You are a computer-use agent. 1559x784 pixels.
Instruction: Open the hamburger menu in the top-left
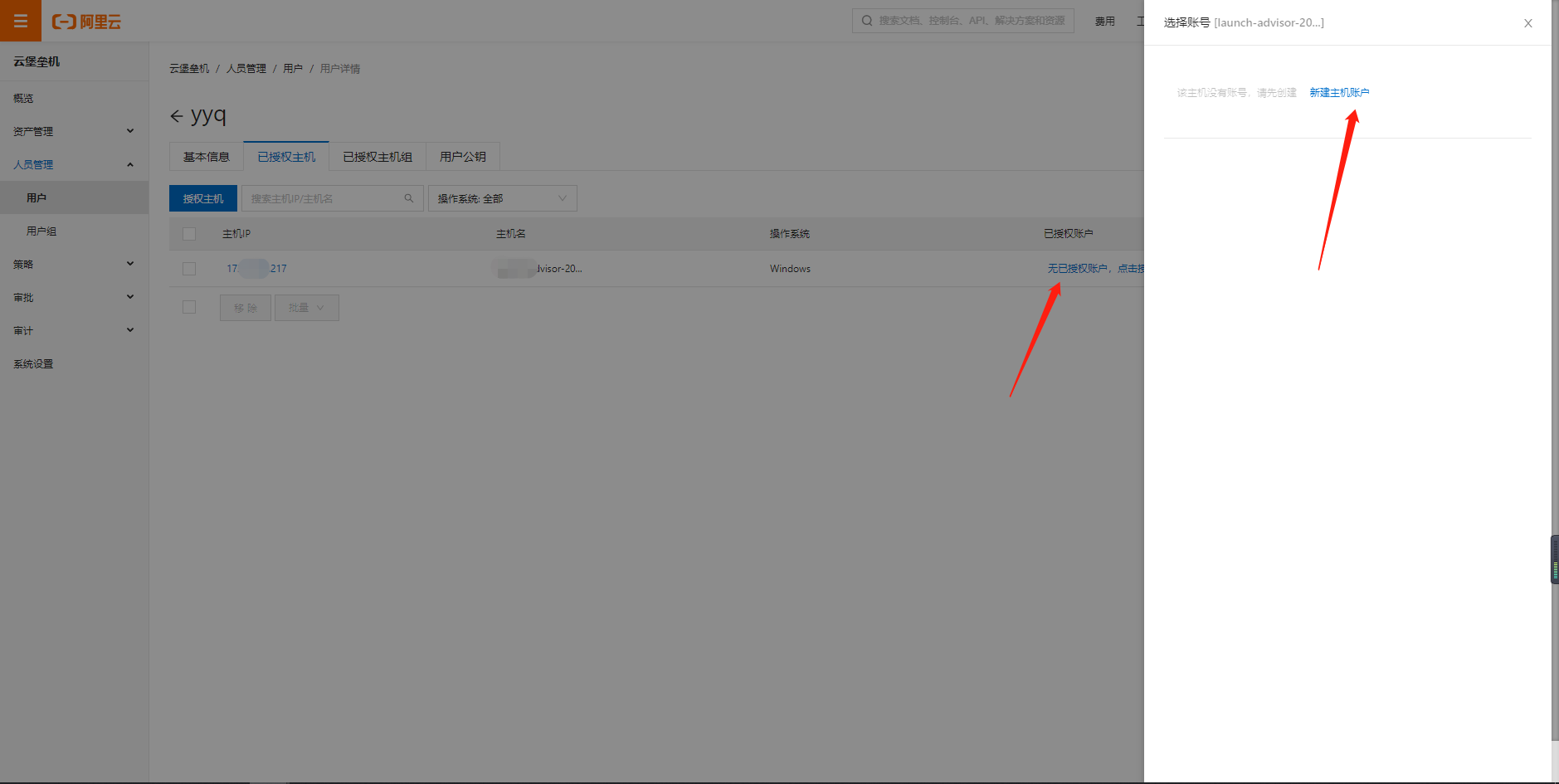coord(21,21)
